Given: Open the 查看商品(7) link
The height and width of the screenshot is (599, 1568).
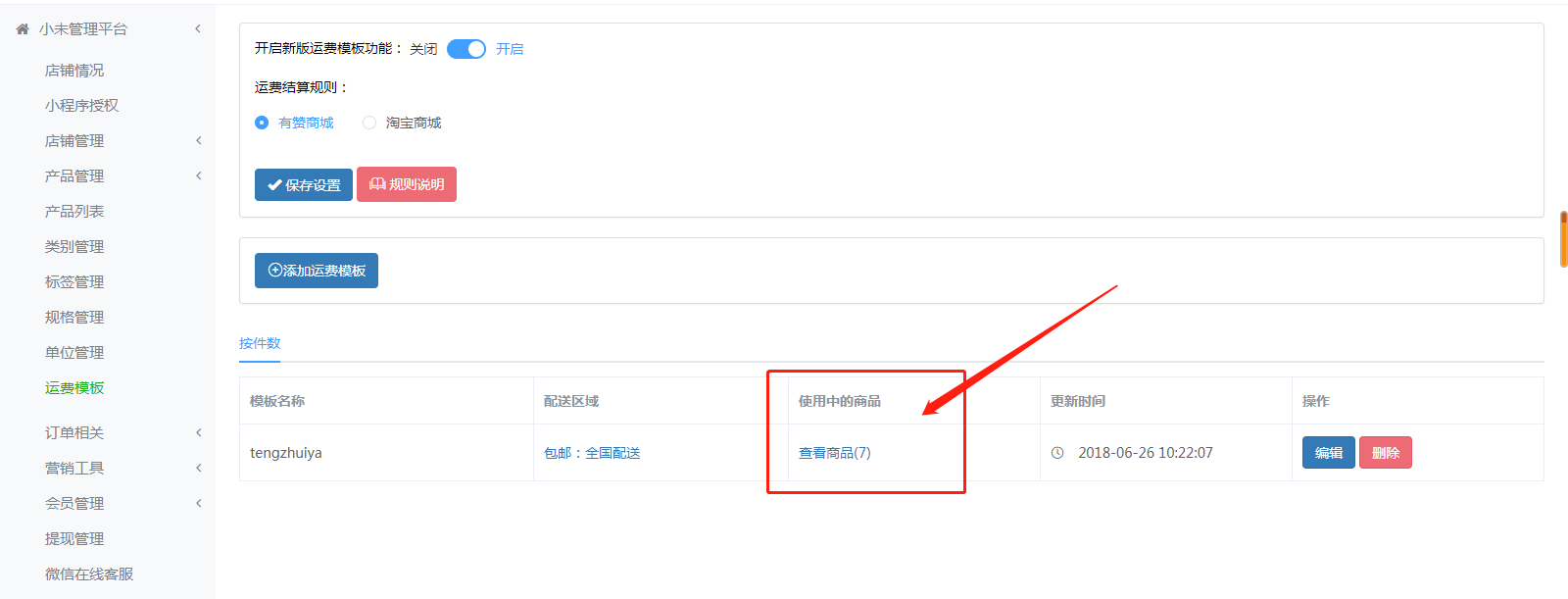Looking at the screenshot, I should (834, 453).
